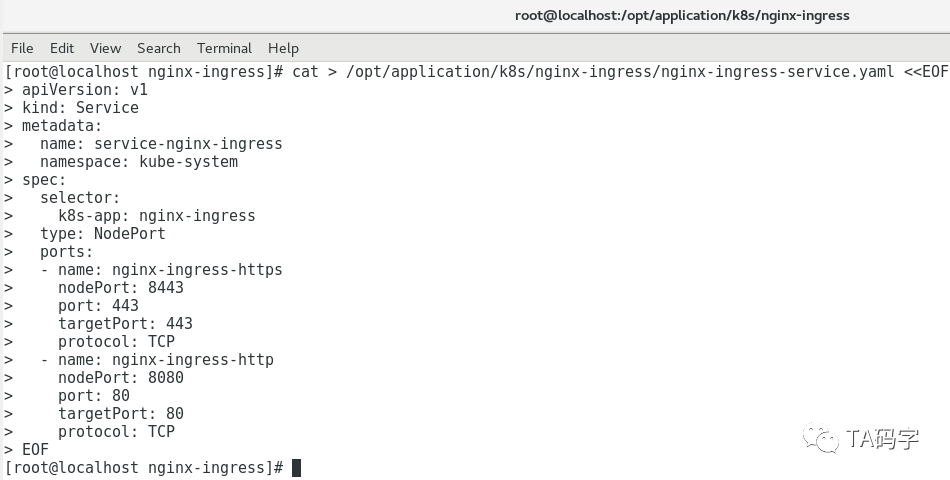Click 'name: service-nginx-ingress' text
The image size is (950, 480).
click(161, 144)
